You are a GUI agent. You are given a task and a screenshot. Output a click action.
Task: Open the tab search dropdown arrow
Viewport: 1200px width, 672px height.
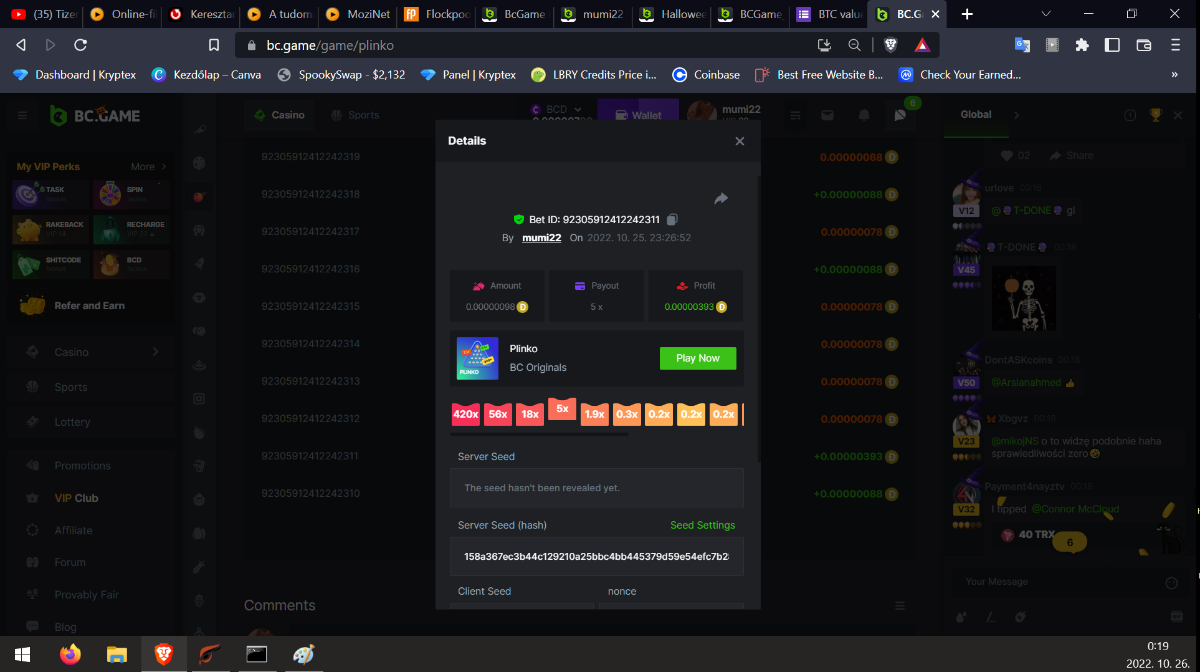click(x=1046, y=14)
